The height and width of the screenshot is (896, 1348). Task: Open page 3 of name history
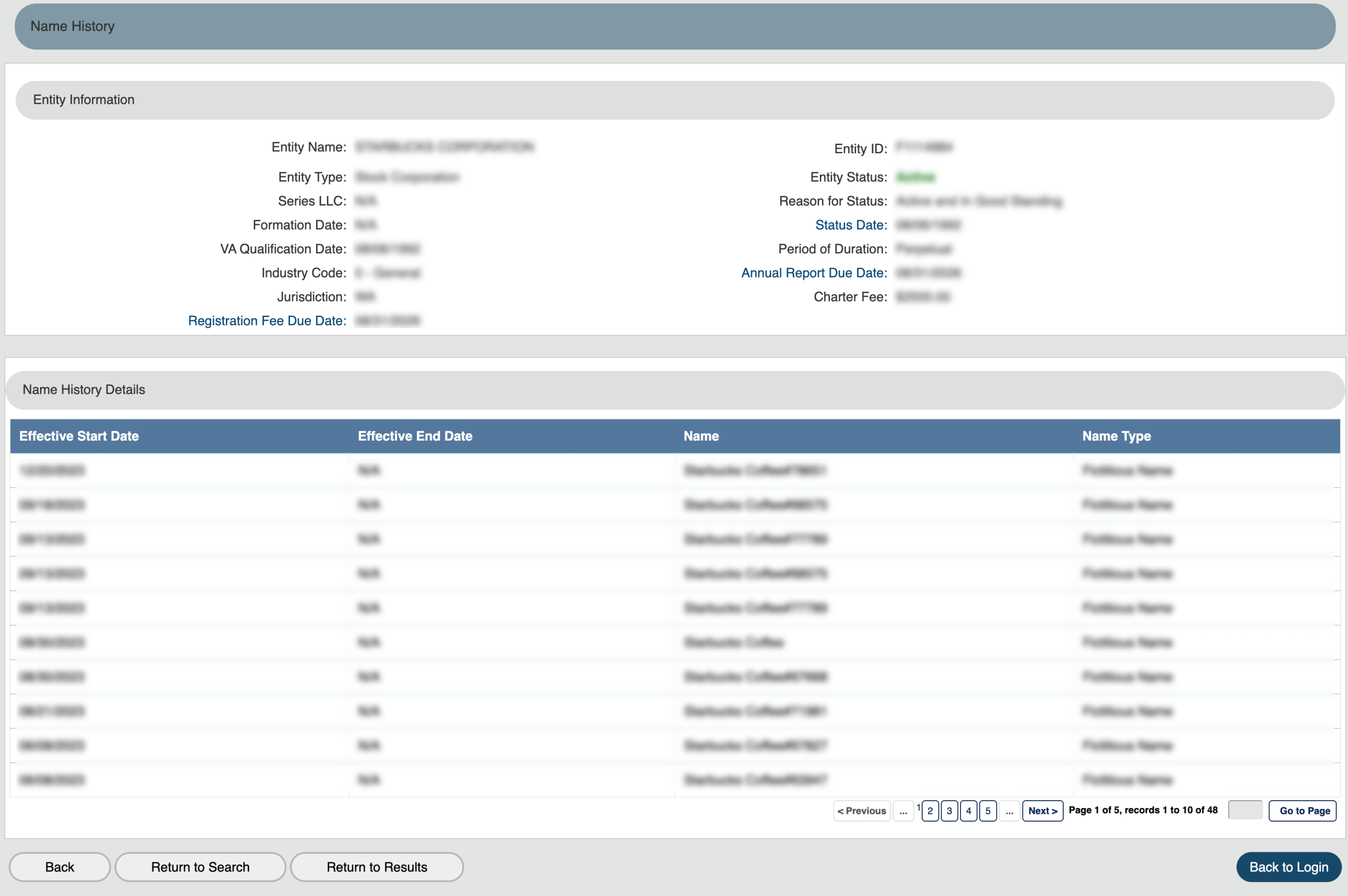949,811
